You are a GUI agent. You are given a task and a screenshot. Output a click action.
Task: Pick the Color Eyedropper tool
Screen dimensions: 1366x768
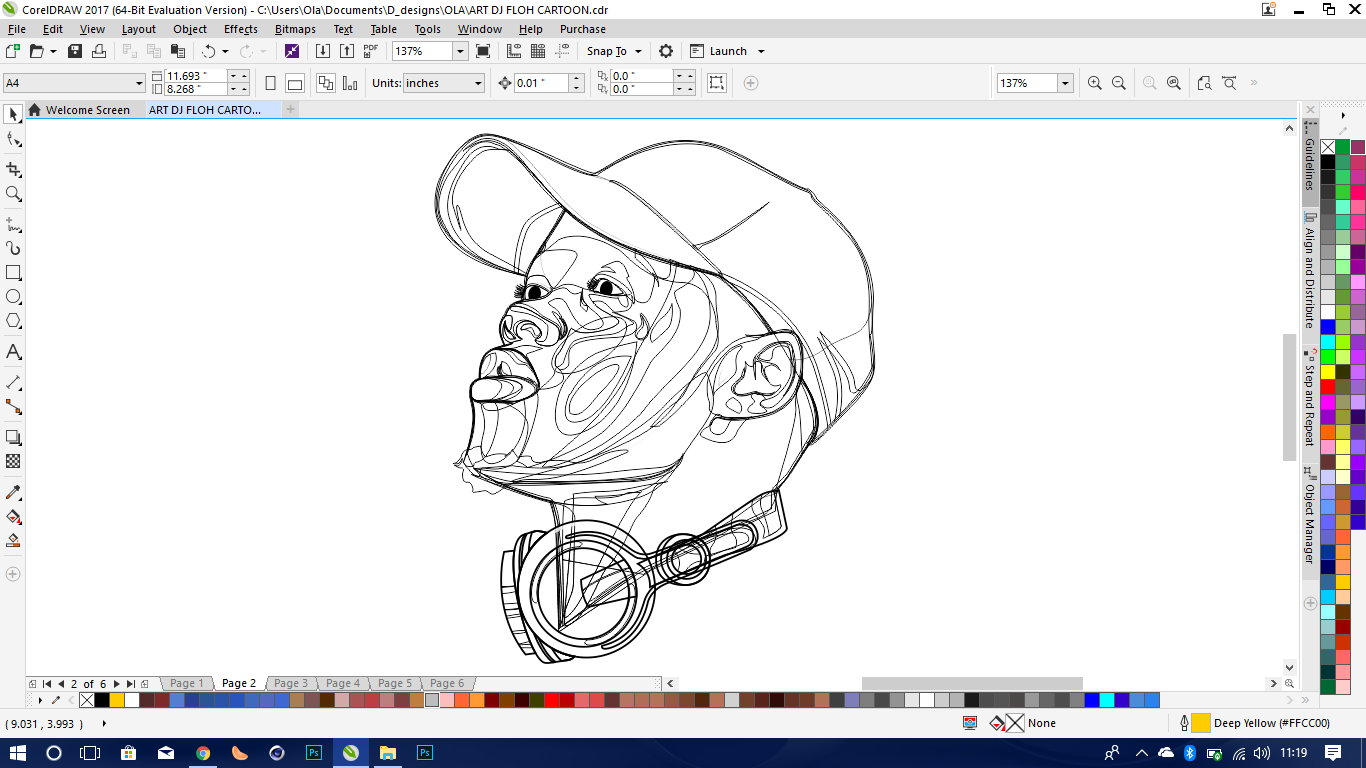tap(13, 492)
